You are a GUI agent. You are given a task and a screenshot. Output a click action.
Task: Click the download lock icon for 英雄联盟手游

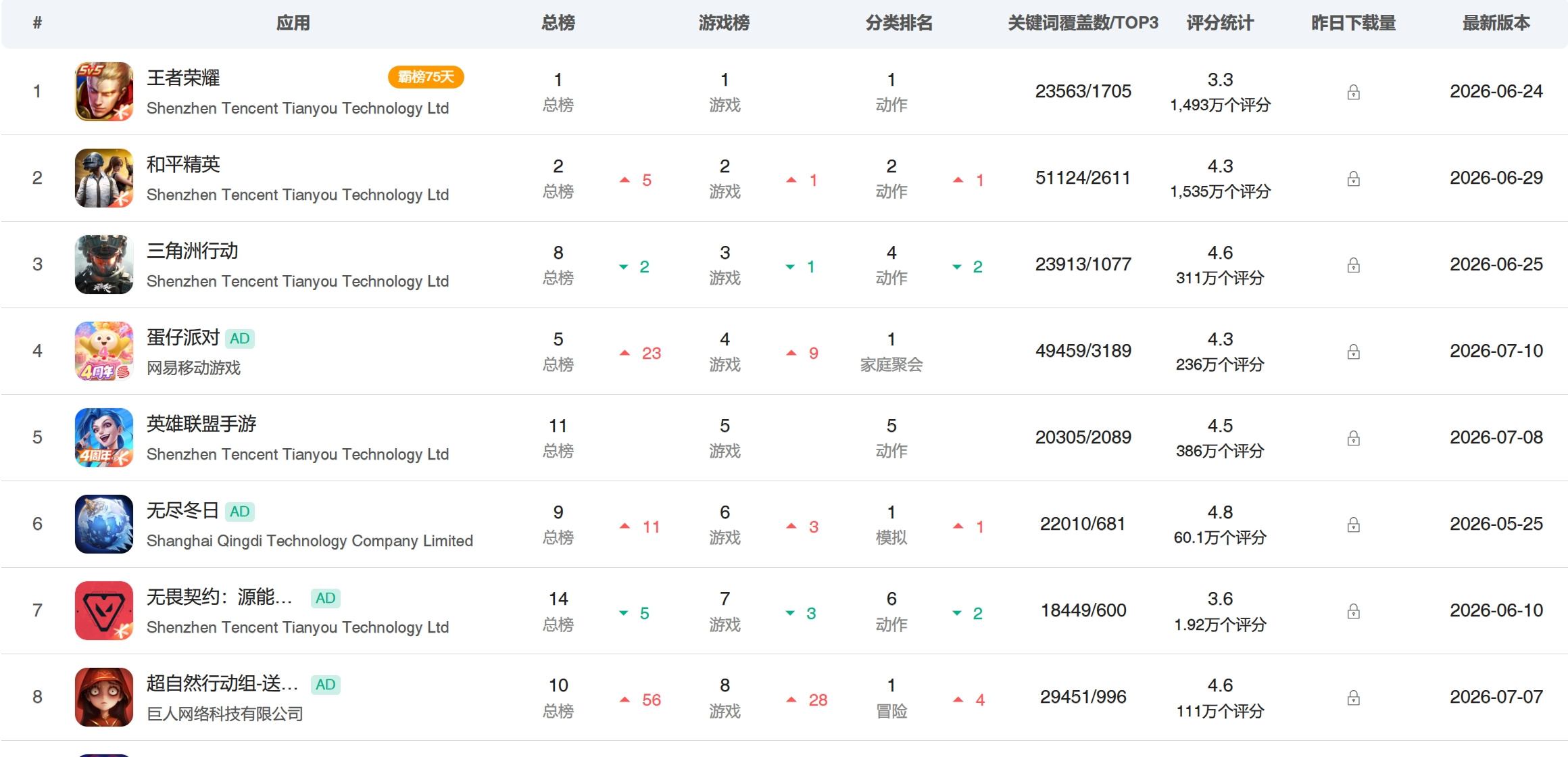[x=1353, y=438]
